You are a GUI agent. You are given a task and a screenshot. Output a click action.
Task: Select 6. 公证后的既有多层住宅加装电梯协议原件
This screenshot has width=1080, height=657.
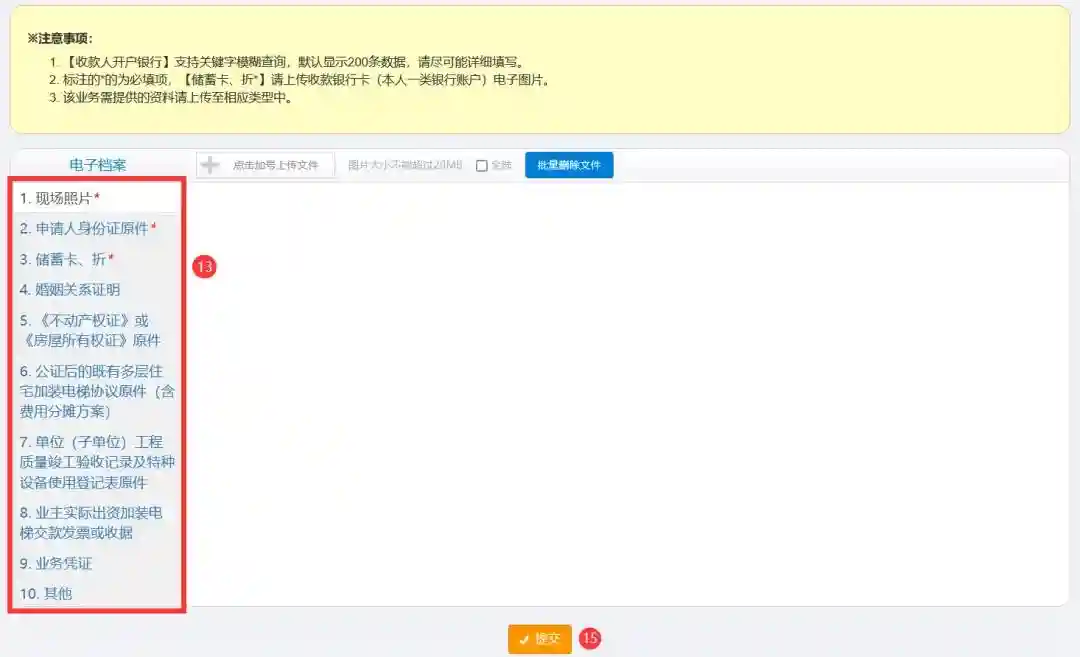[x=97, y=391]
